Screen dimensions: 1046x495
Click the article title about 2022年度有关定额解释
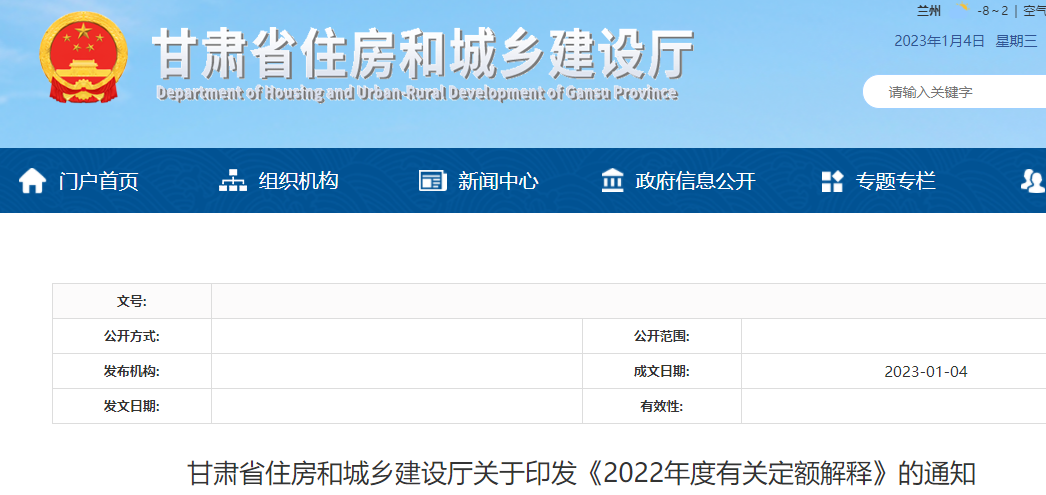[581, 473]
